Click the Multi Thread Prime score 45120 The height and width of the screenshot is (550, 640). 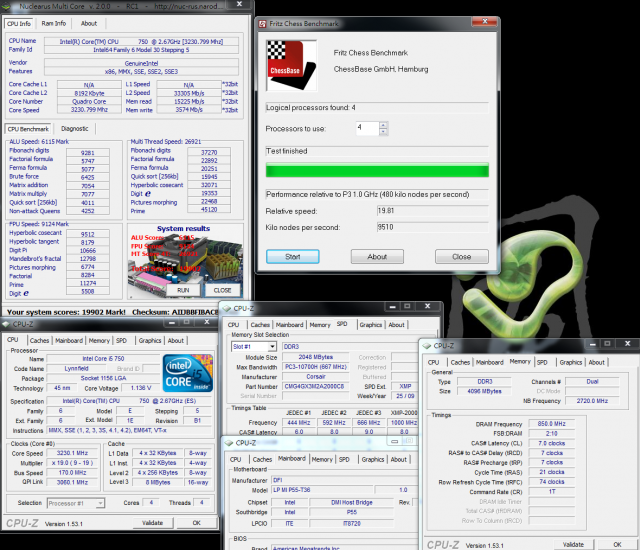coord(209,209)
